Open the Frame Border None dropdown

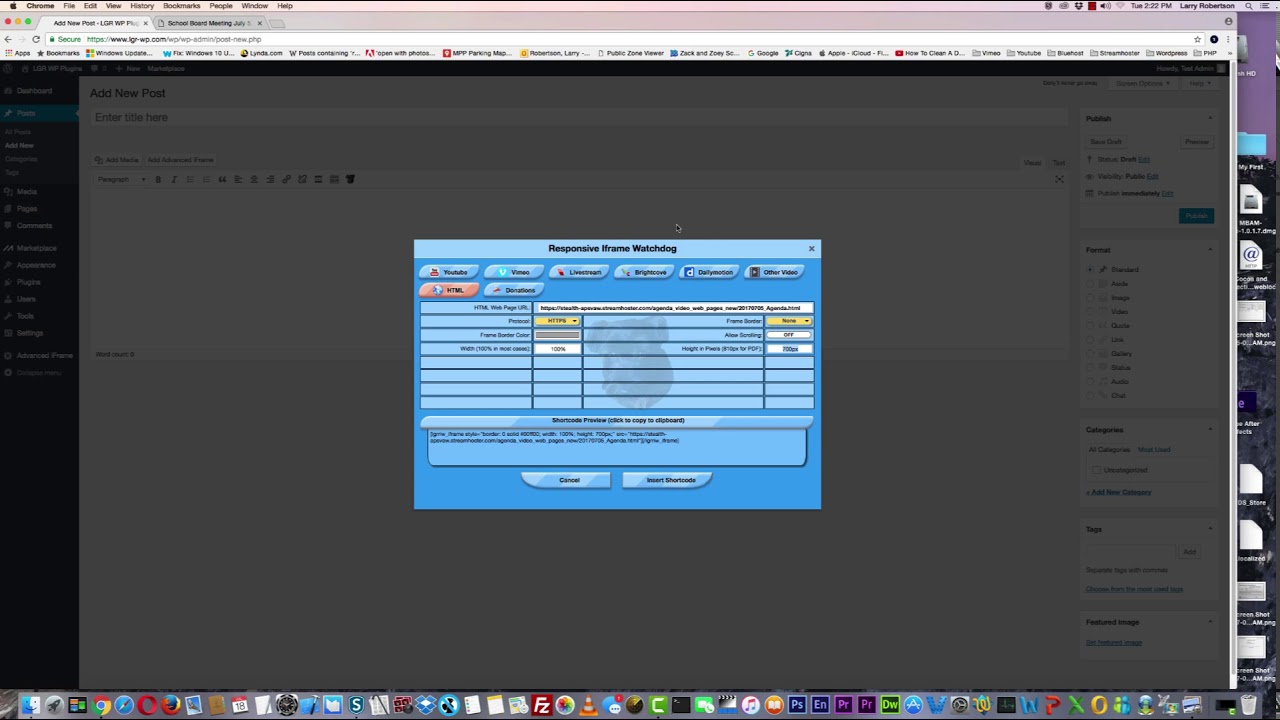coord(789,321)
